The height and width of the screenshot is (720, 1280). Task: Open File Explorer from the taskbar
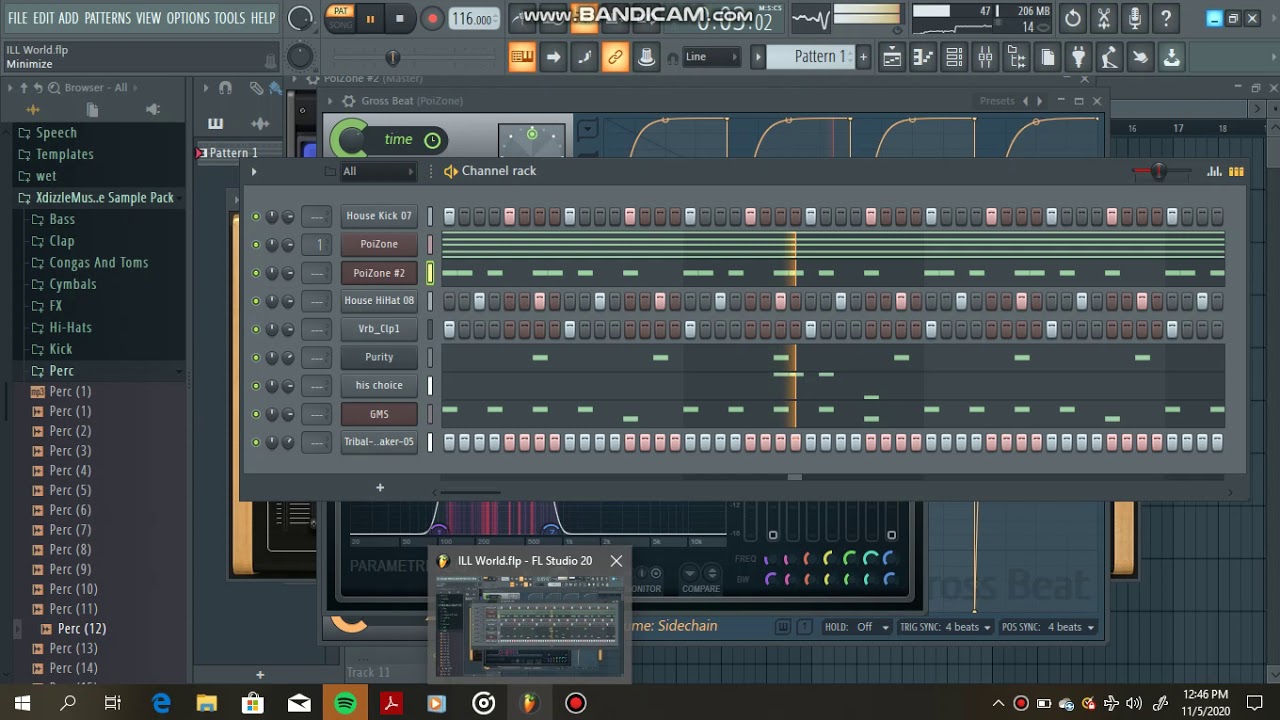207,703
